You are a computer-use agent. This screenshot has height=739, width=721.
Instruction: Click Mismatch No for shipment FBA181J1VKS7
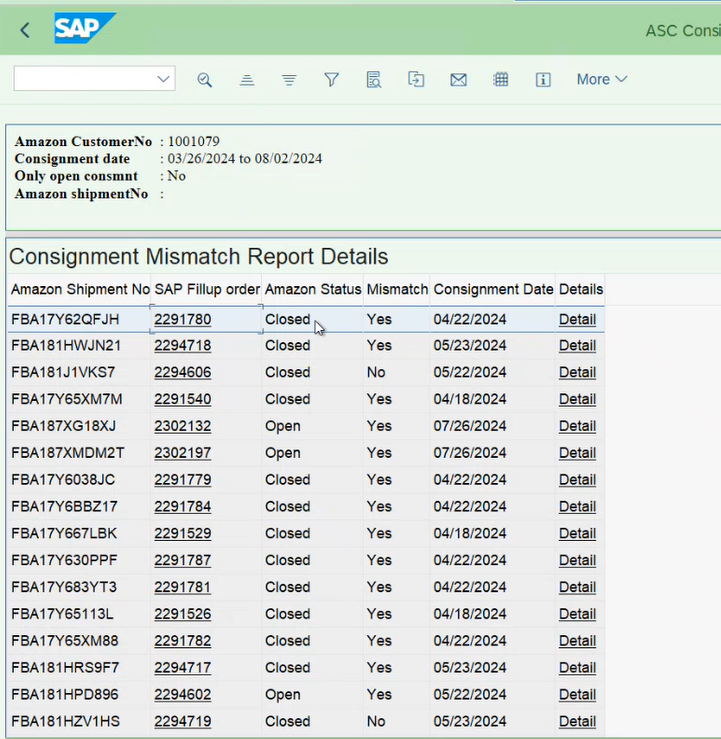[x=376, y=372]
